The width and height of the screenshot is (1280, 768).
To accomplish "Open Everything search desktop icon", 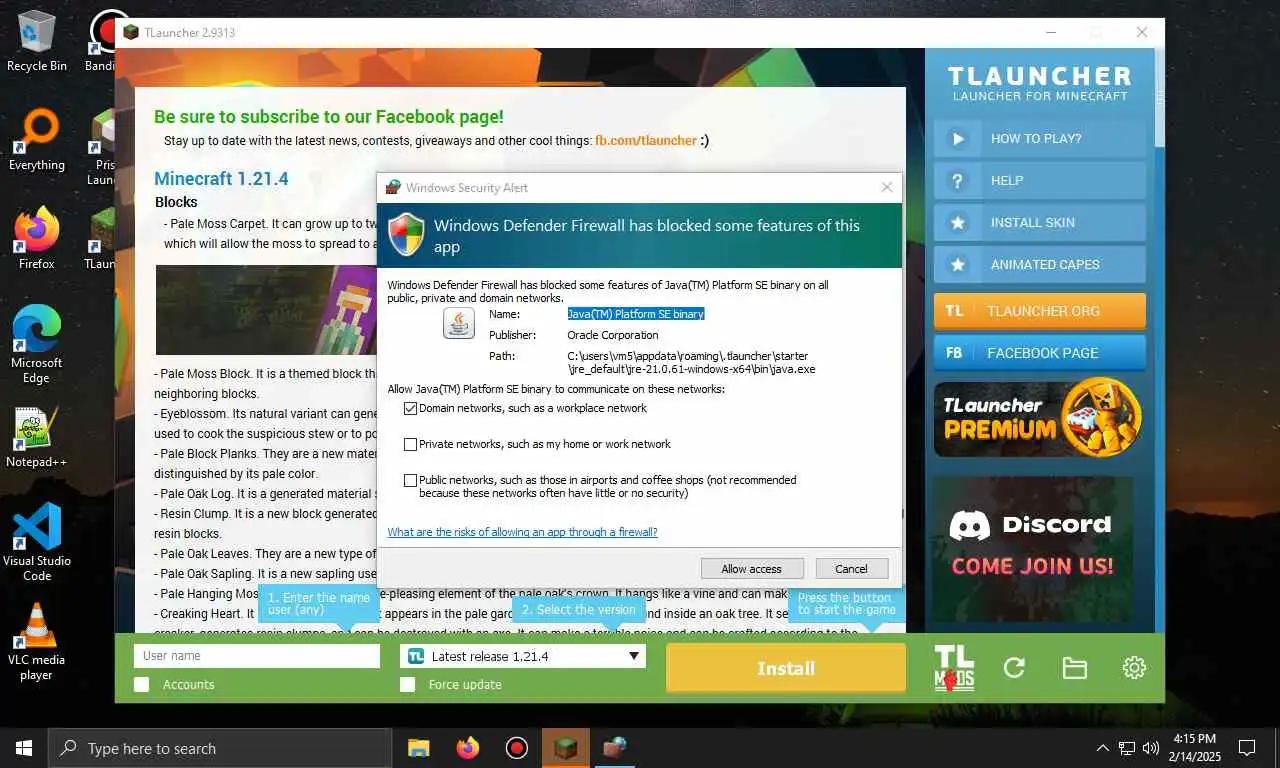I will 36,141.
